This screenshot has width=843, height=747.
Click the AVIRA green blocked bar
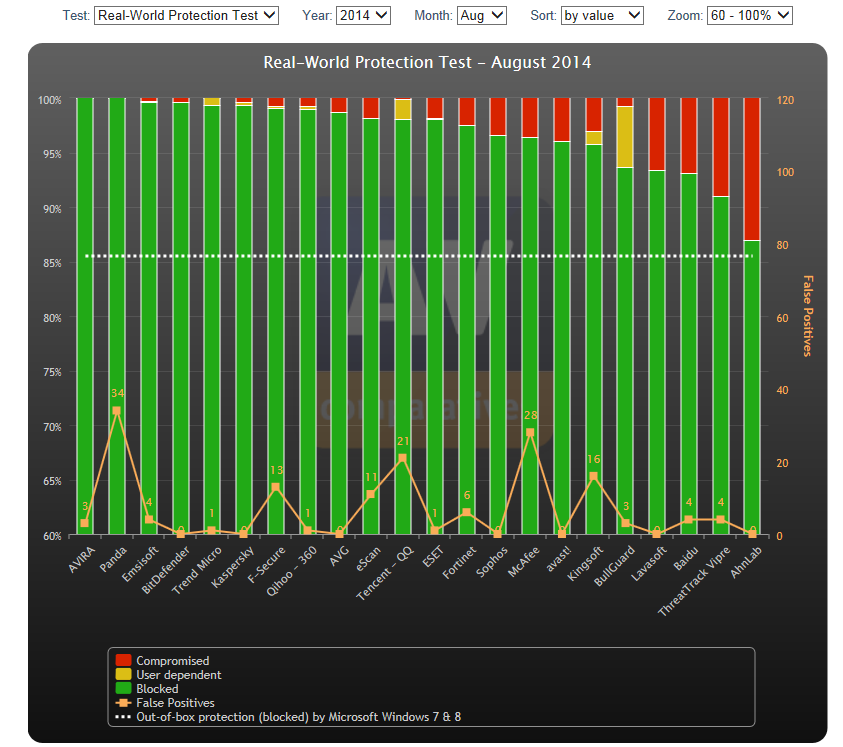pos(85,300)
